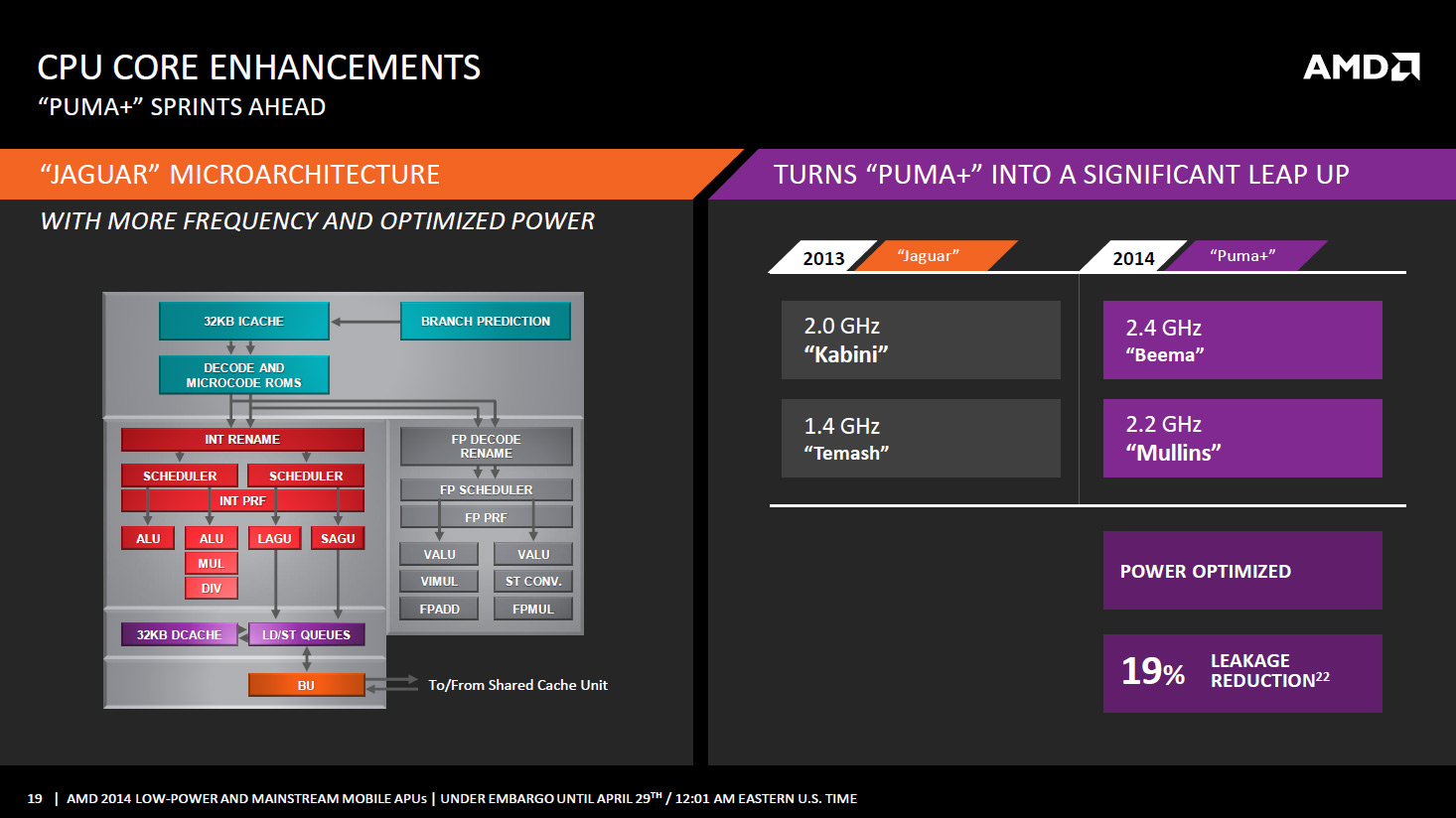Select the Decode and Microcode ROMs block
The height and width of the screenshot is (818, 1456).
pyautogui.click(x=243, y=374)
